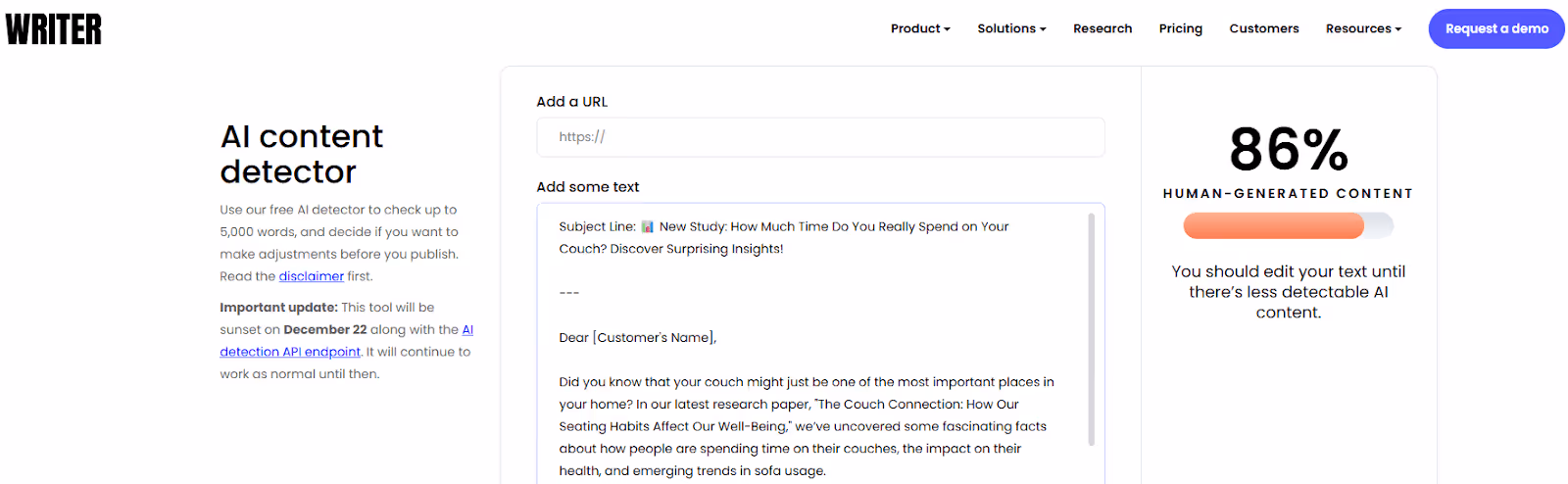Click the 86% score number

(x=1288, y=149)
